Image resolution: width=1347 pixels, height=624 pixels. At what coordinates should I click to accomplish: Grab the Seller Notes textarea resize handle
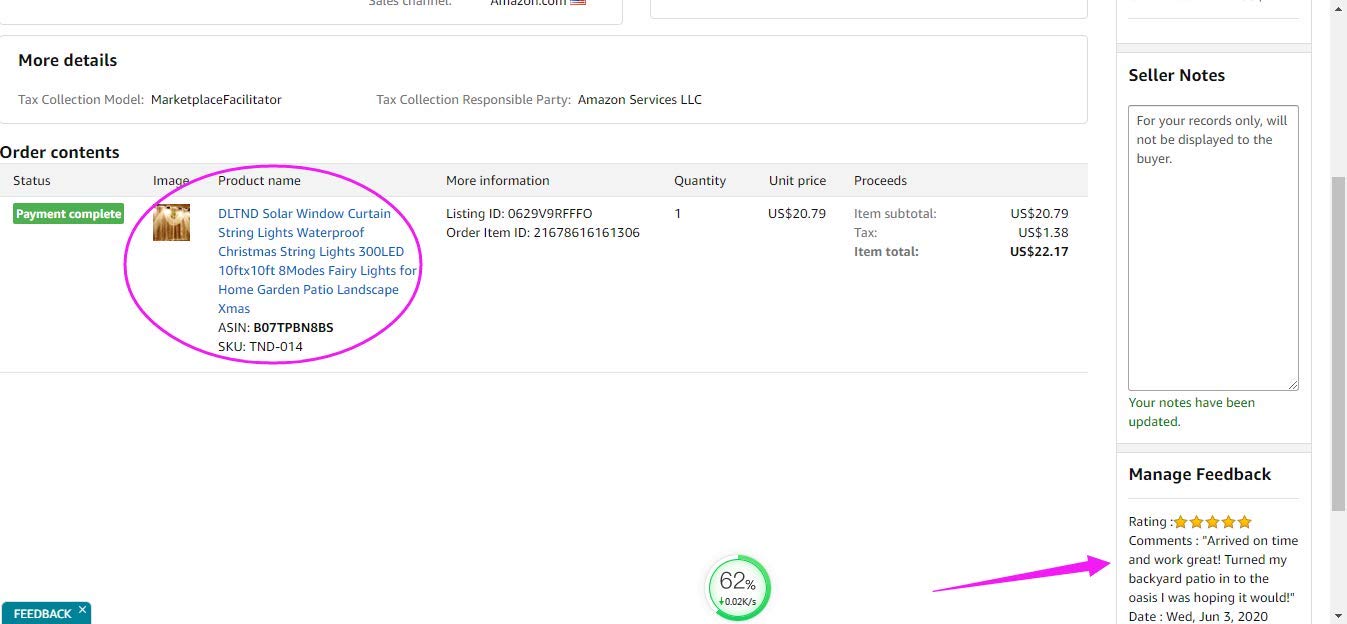[1292, 384]
